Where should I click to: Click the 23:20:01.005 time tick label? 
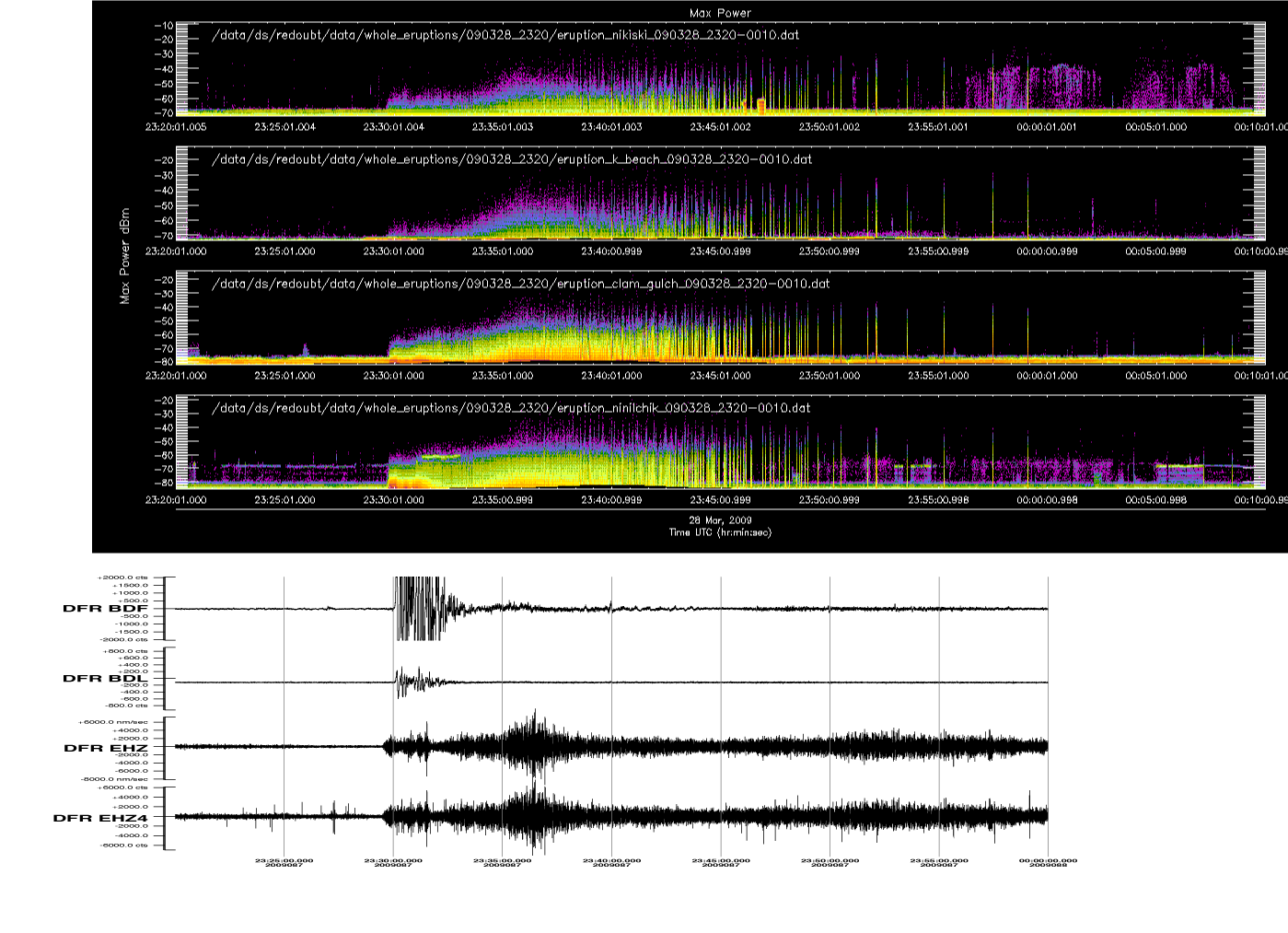176,127
